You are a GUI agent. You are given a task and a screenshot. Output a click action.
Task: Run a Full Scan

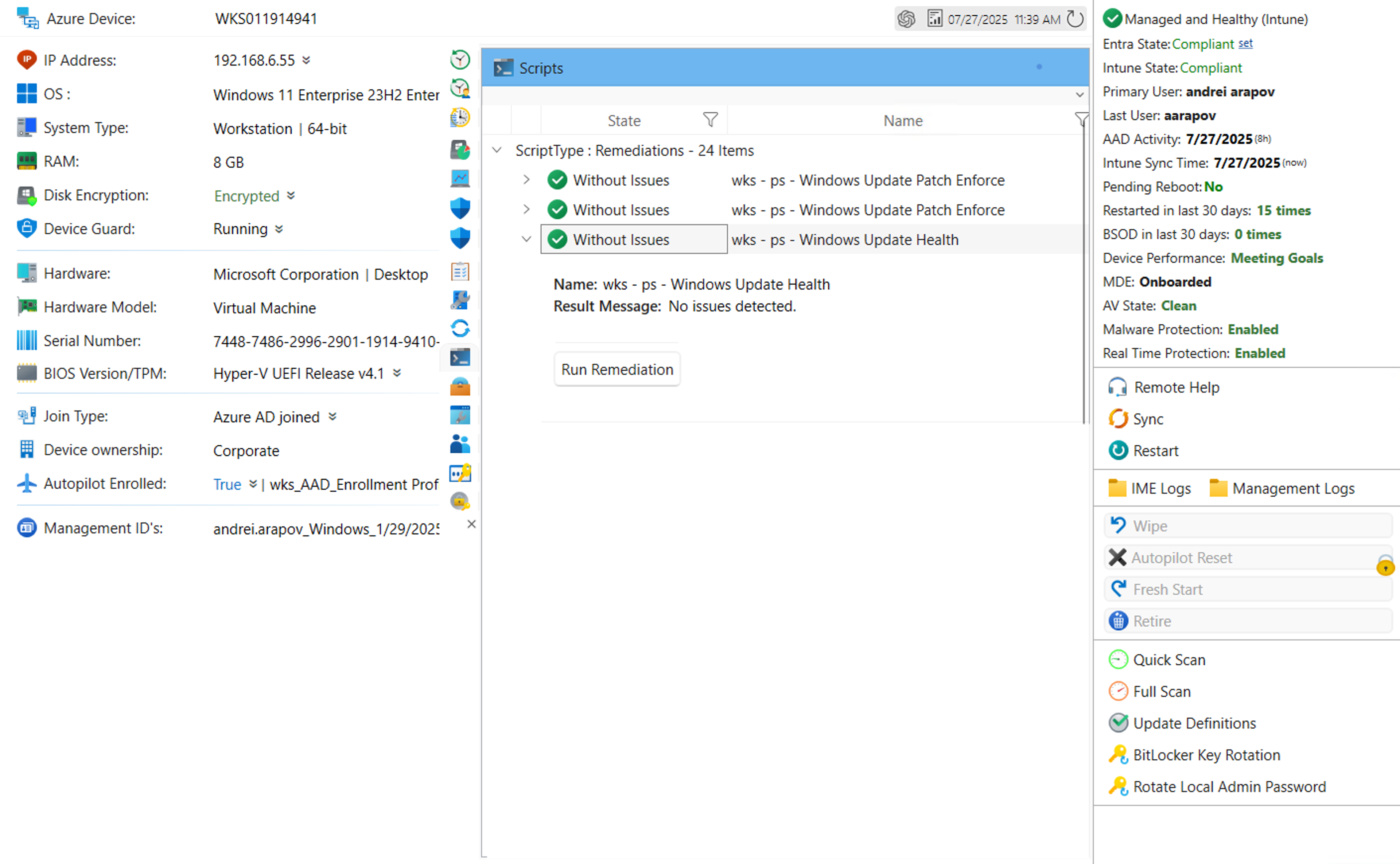[1150, 691]
